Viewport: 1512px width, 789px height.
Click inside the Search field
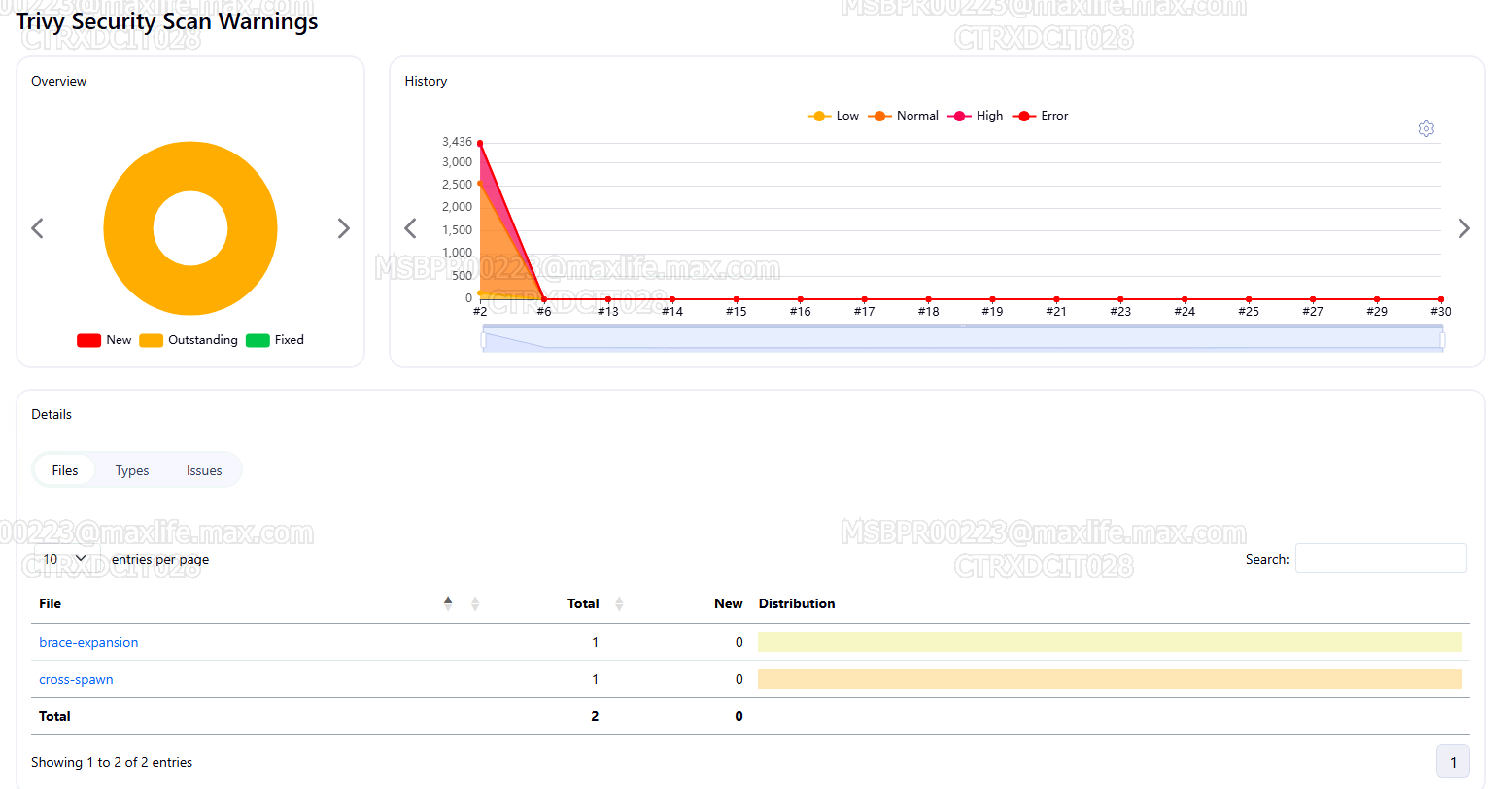tap(1381, 558)
